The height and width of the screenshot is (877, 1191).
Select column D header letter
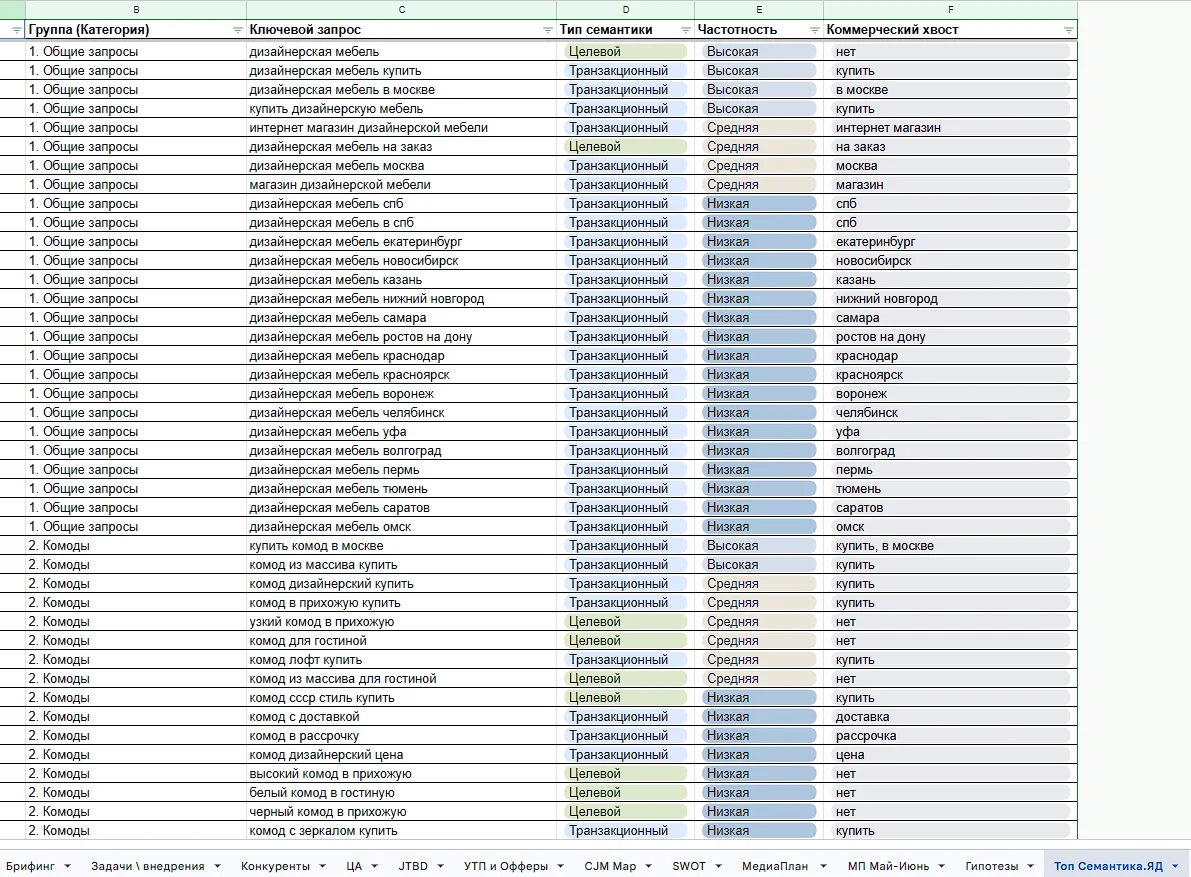[626, 10]
